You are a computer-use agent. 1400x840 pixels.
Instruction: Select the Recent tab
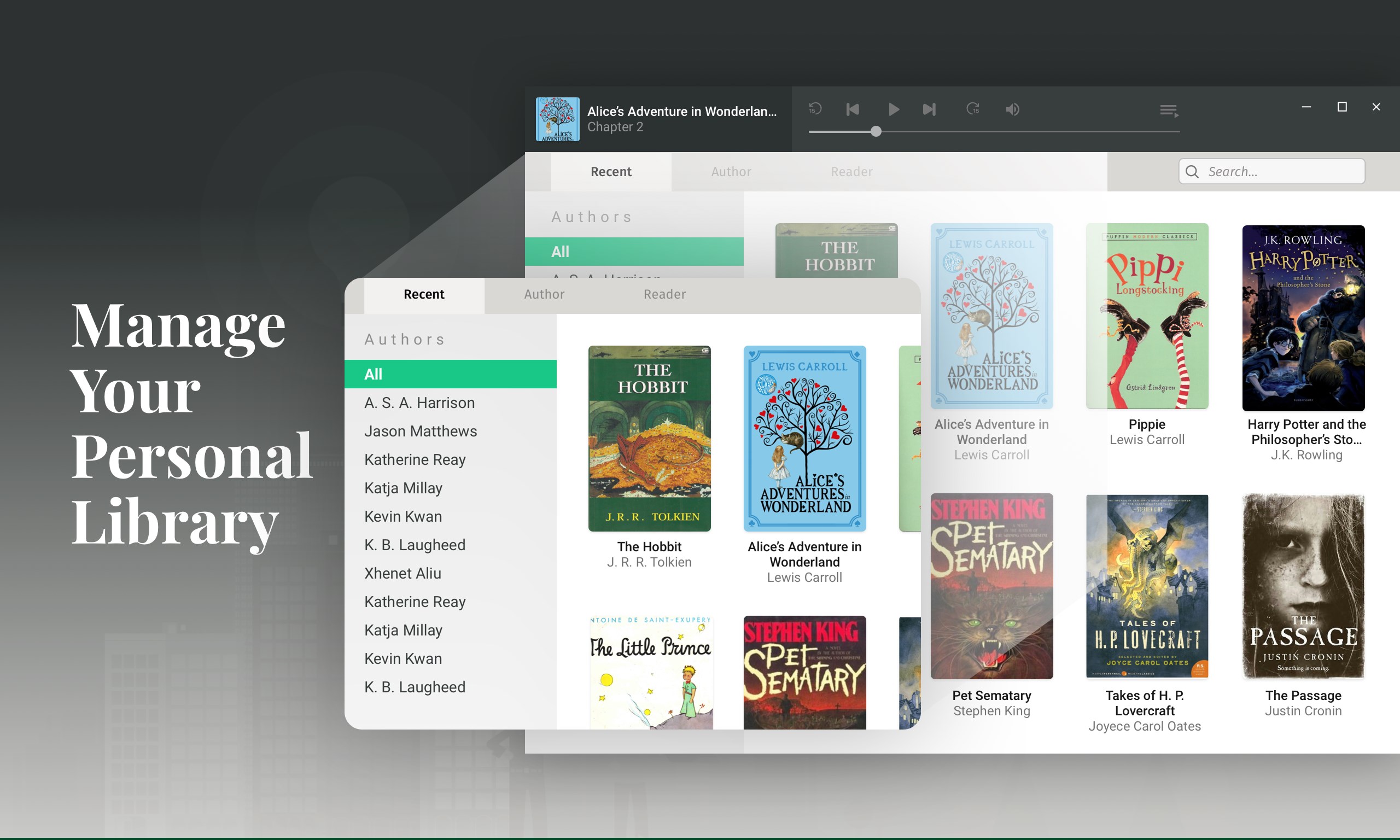[423, 294]
